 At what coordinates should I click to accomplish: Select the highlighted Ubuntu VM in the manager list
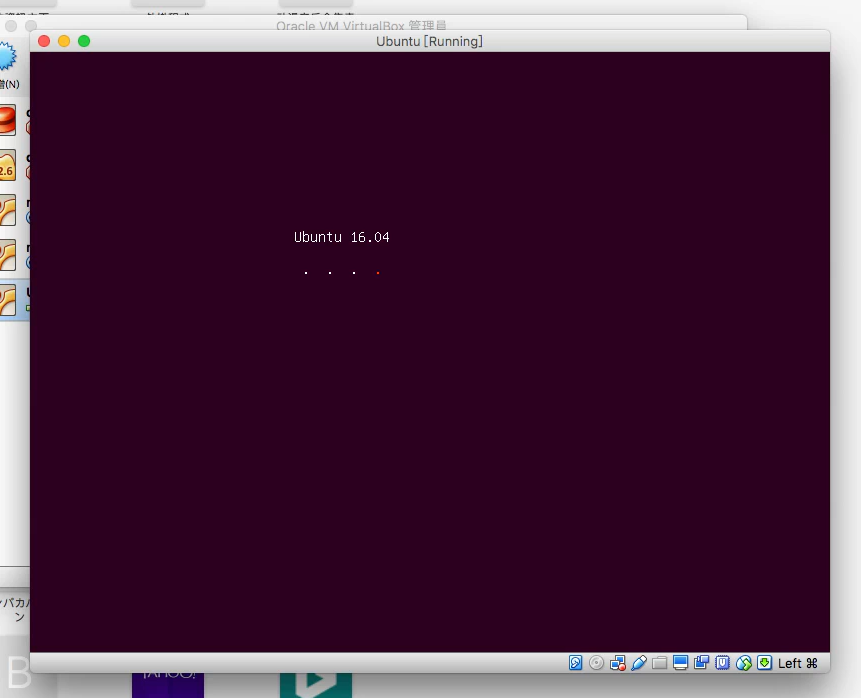[14, 300]
